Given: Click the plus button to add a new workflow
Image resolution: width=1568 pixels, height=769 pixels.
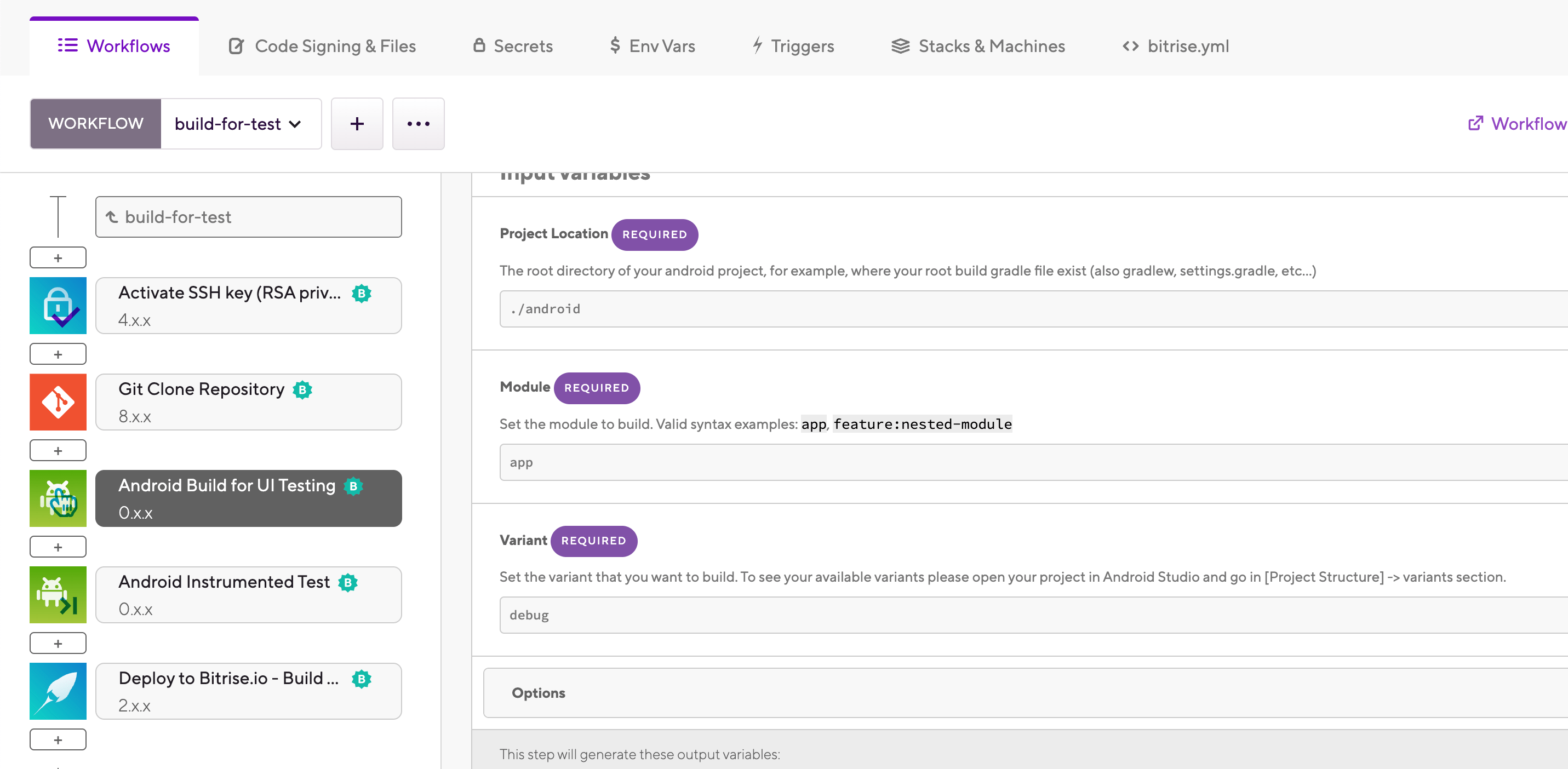Looking at the screenshot, I should coord(357,123).
